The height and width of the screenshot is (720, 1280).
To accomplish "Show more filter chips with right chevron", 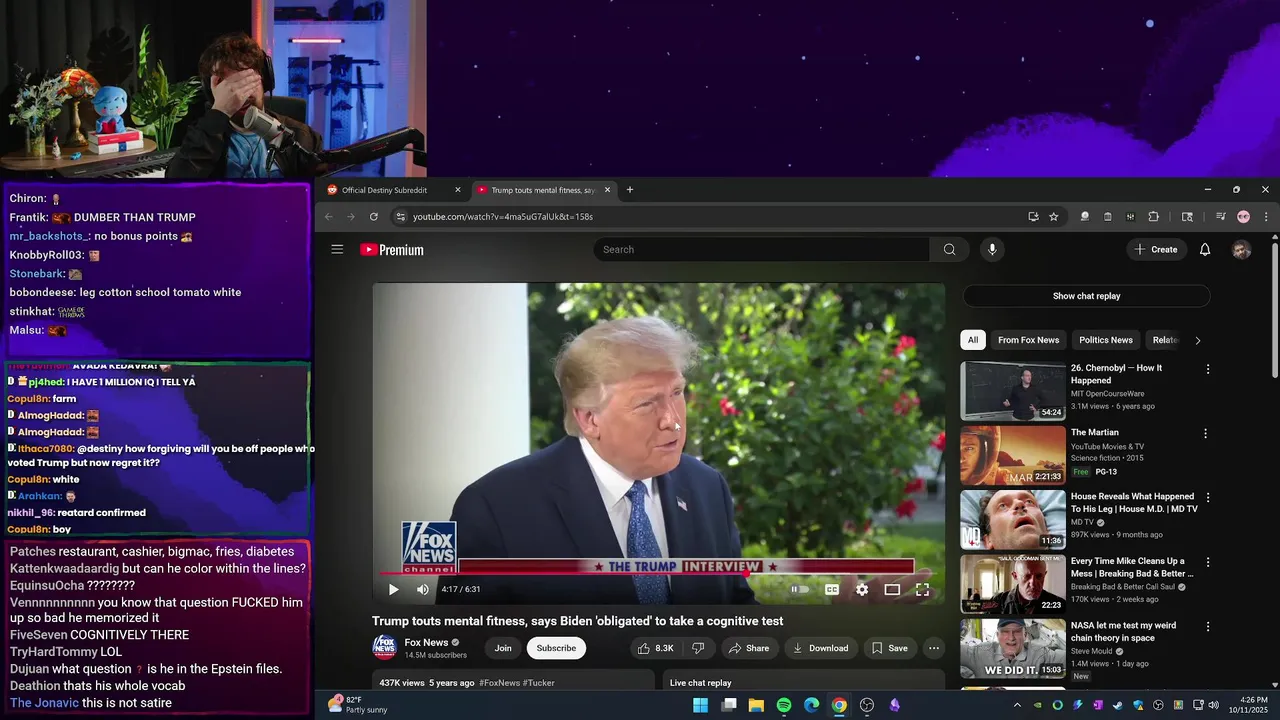I will (x=1197, y=340).
